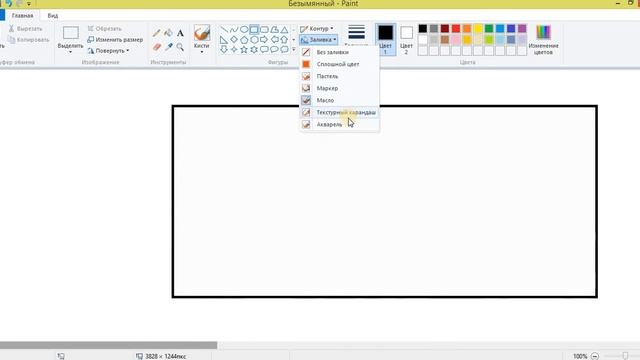Open the Выделить dropdown arrow
Image resolution: width=640 pixels, height=360 pixels.
pos(71,52)
